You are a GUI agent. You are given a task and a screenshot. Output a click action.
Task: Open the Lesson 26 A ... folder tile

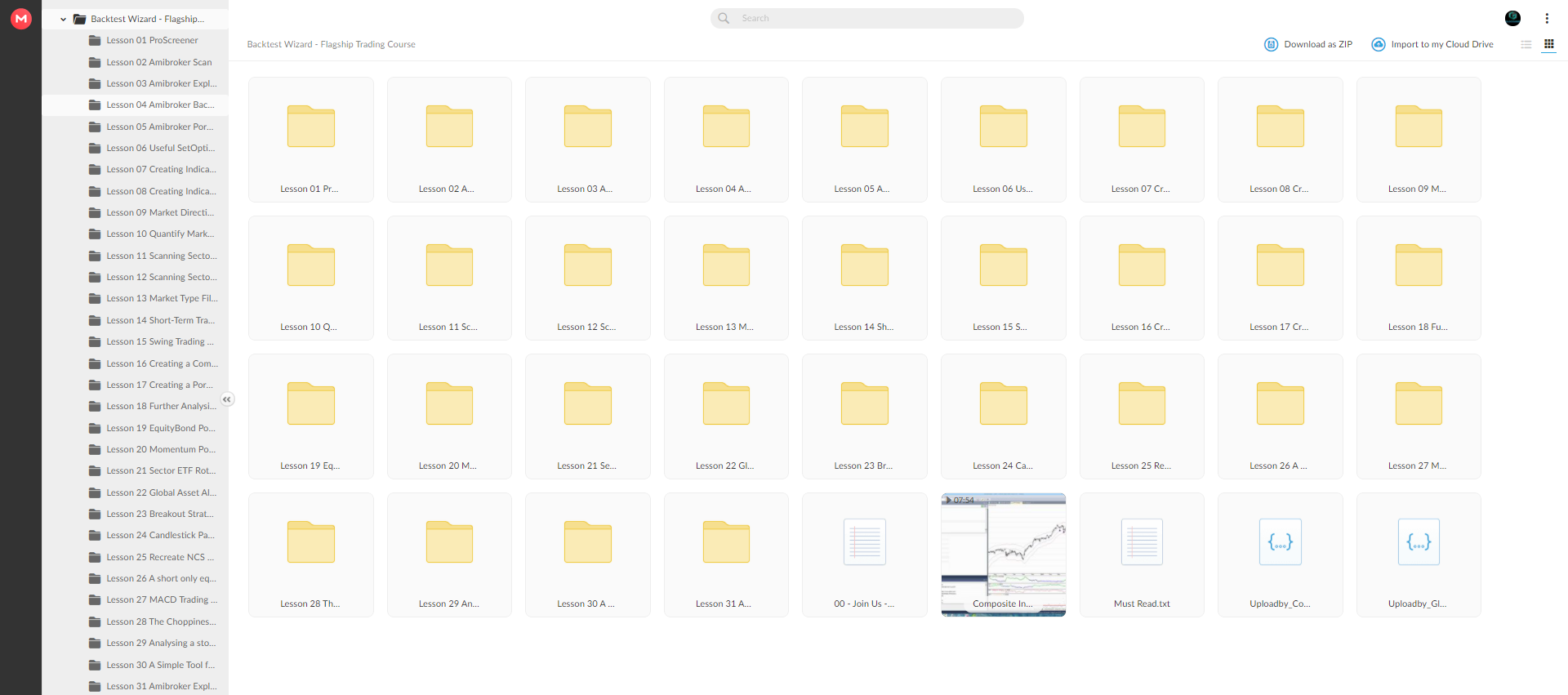(1281, 417)
